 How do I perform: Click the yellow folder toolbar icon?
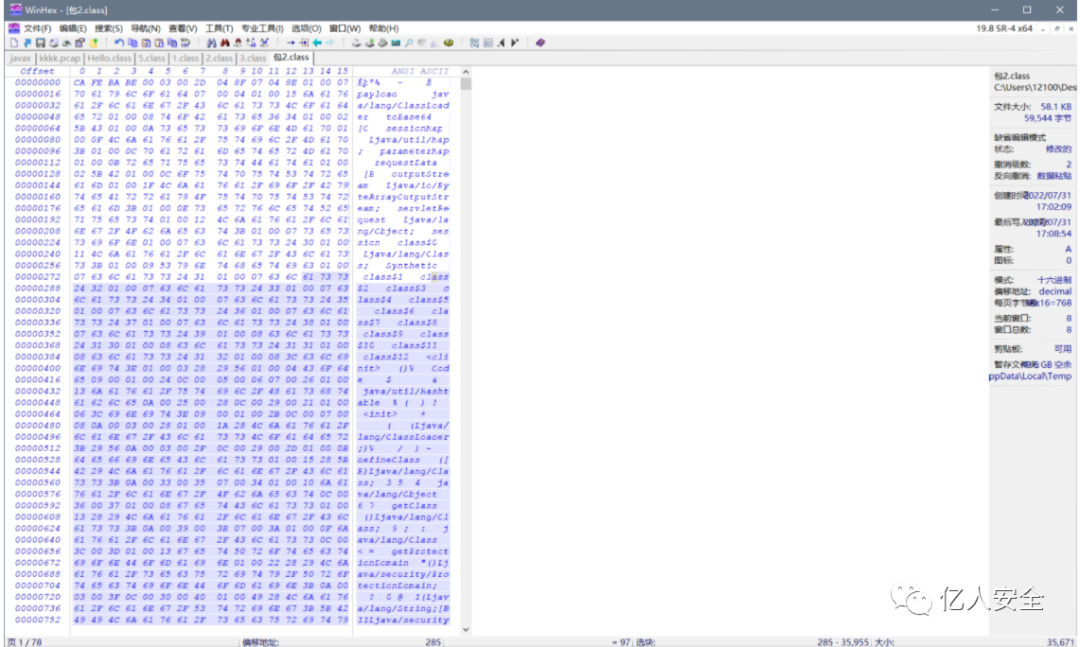tap(94, 43)
